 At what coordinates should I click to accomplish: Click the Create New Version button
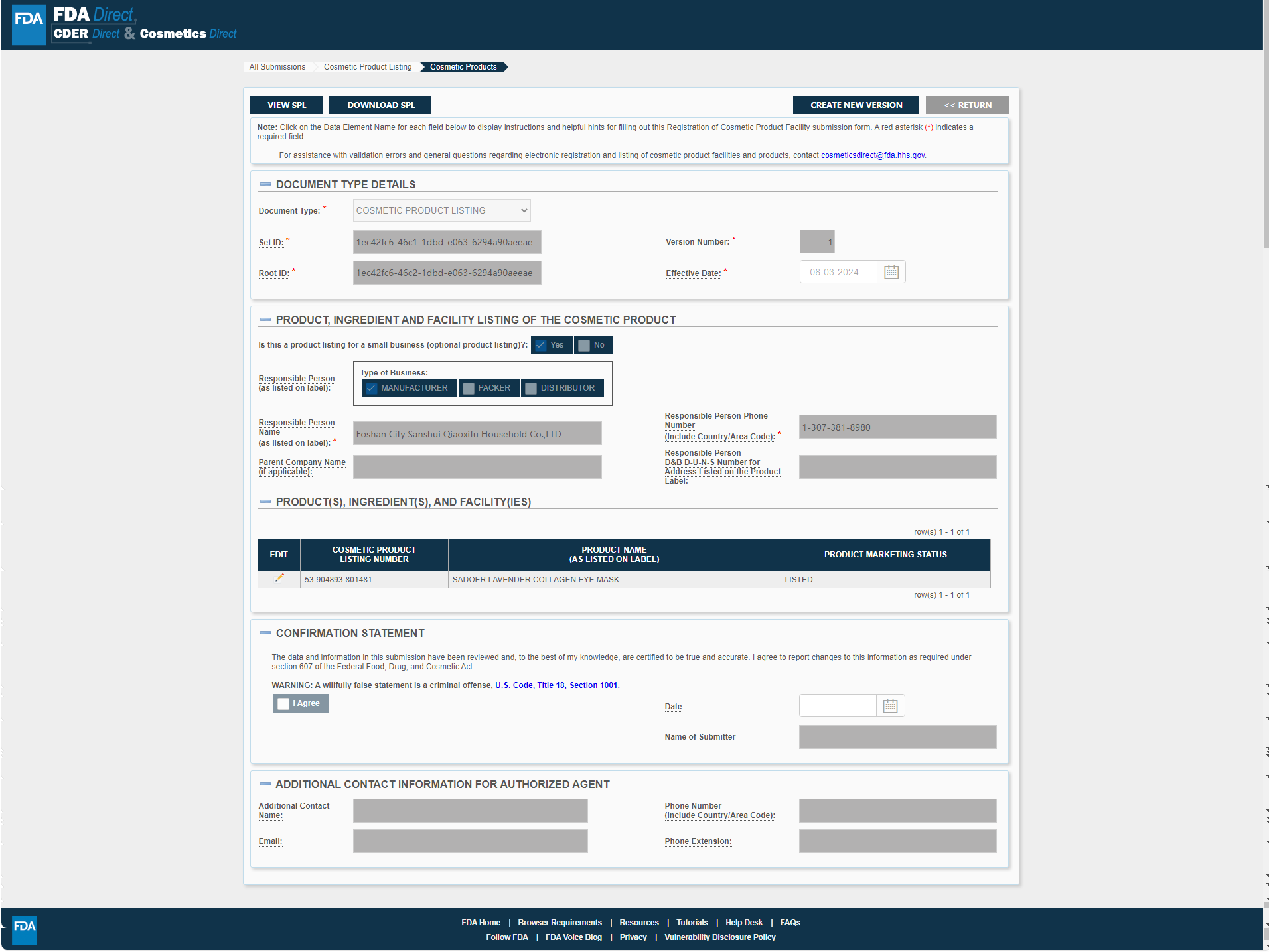tap(856, 105)
